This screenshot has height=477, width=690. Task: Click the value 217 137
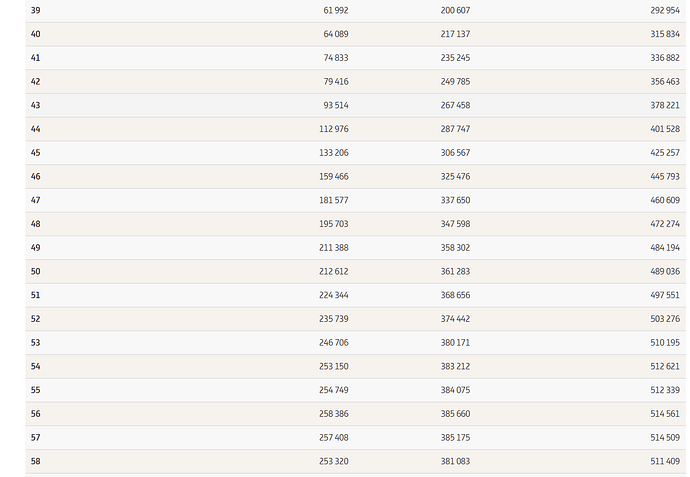455,34
